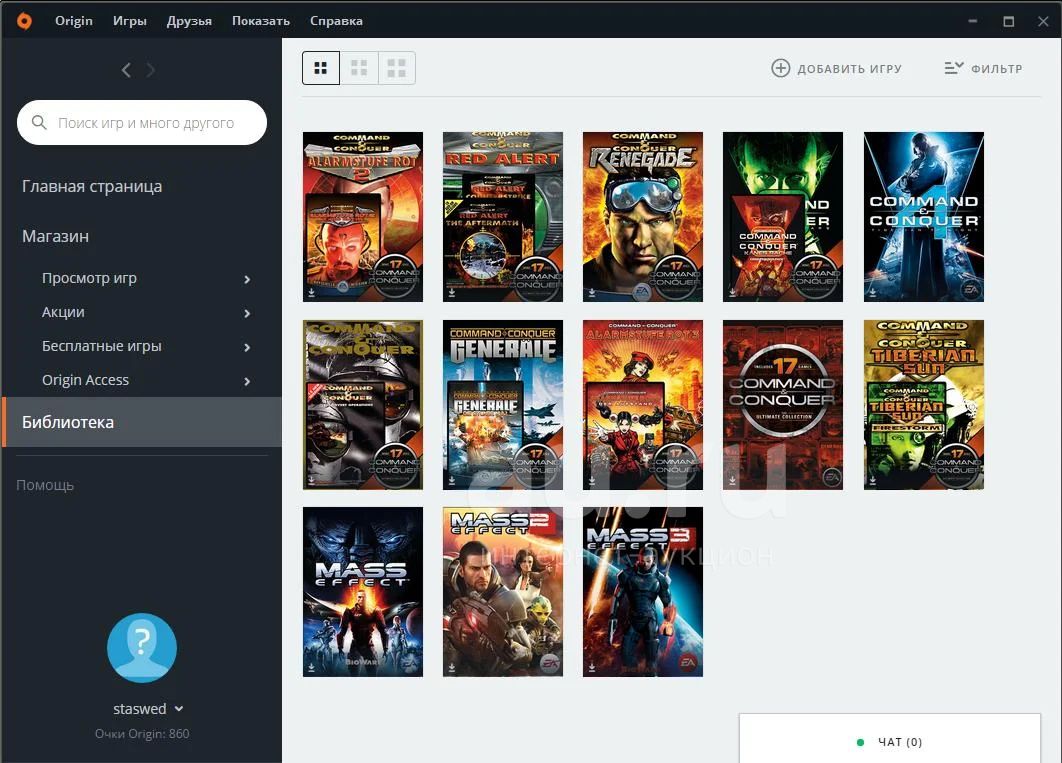1062x763 pixels.
Task: Expand Бесплатные игры submenu arrow
Action: [x=247, y=347]
